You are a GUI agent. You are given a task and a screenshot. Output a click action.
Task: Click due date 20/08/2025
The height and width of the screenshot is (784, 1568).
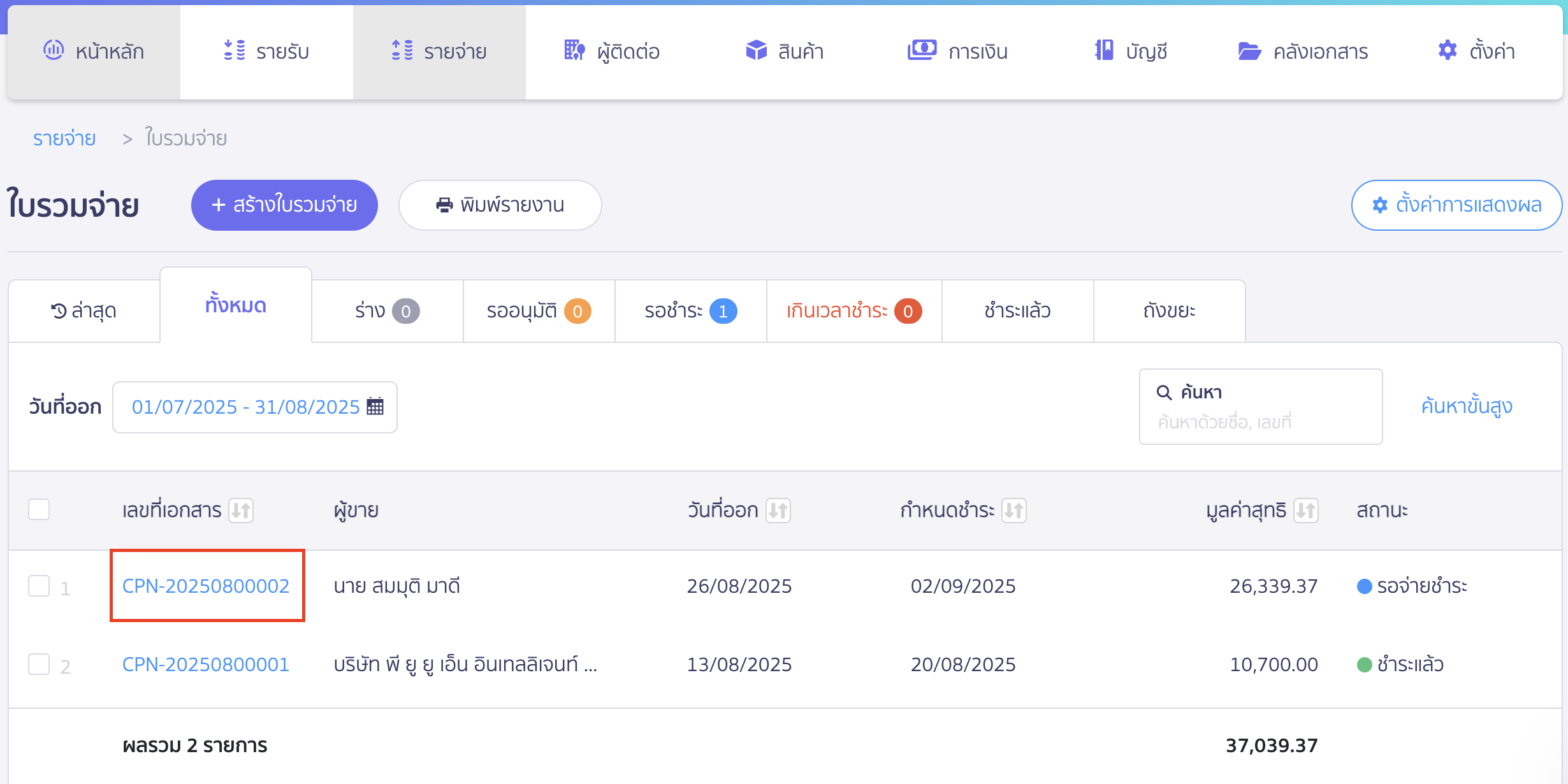(963, 664)
